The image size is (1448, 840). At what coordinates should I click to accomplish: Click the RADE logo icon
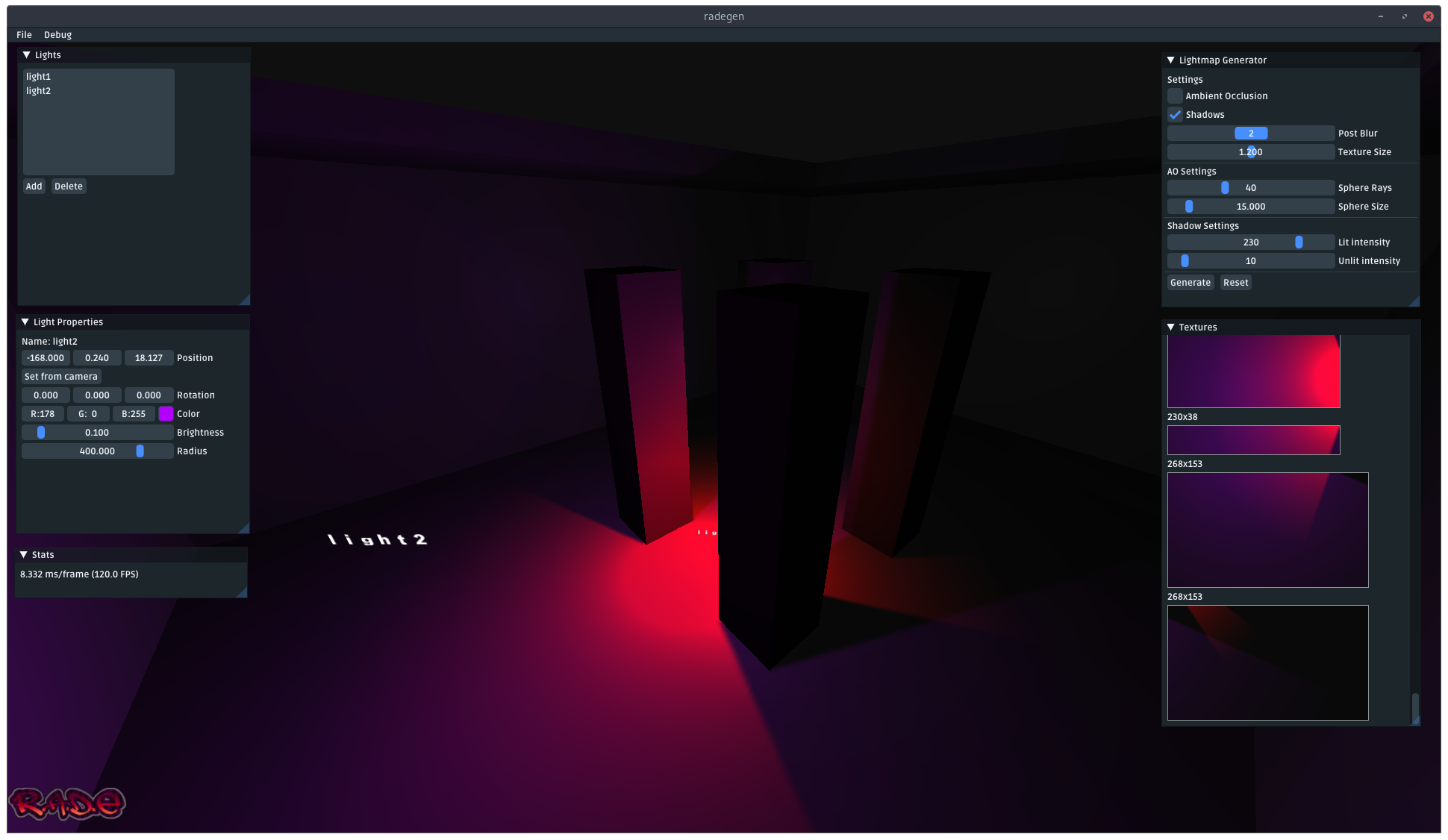click(67, 803)
